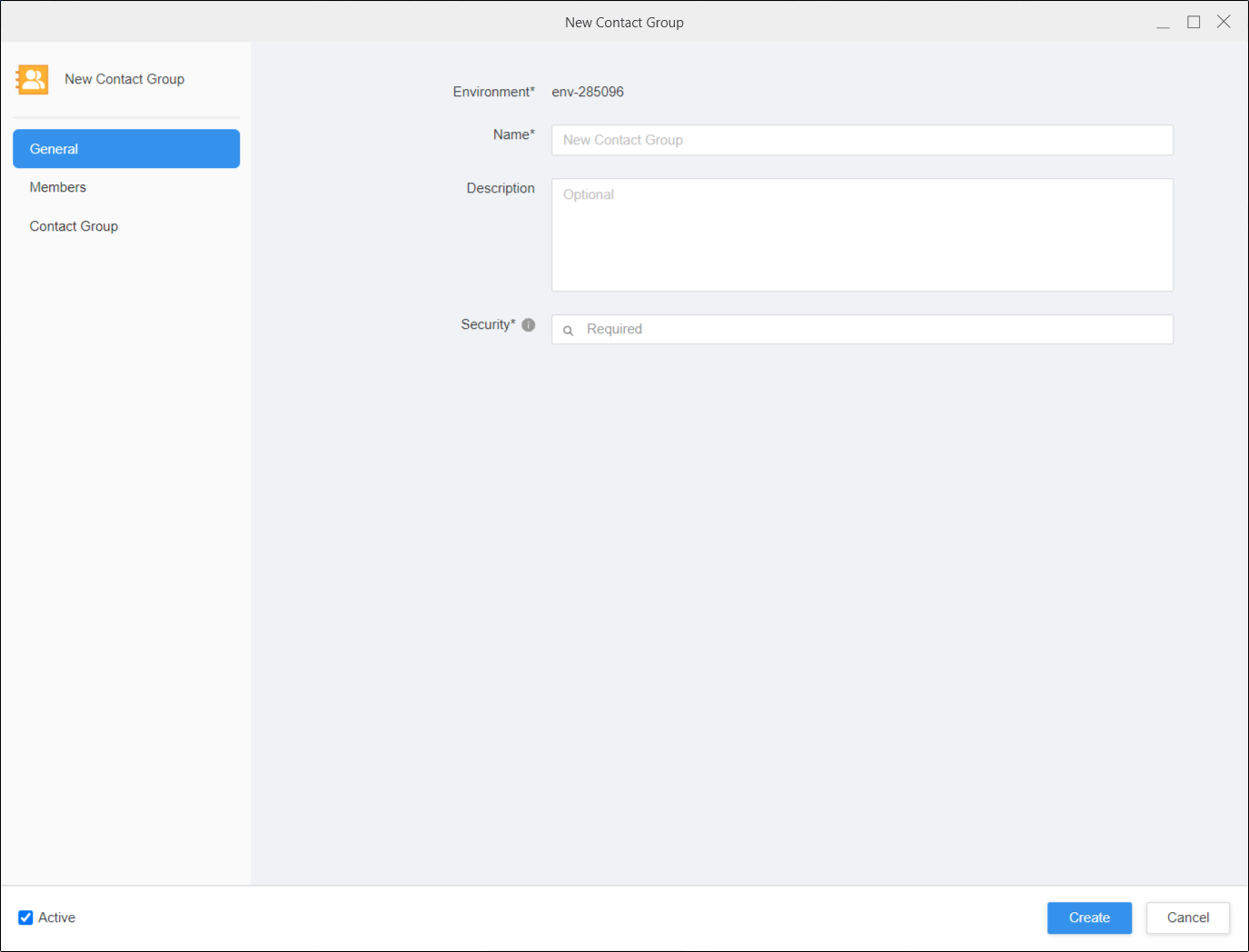Image resolution: width=1249 pixels, height=952 pixels.
Task: Open the Contact Group tab
Action: 74,226
